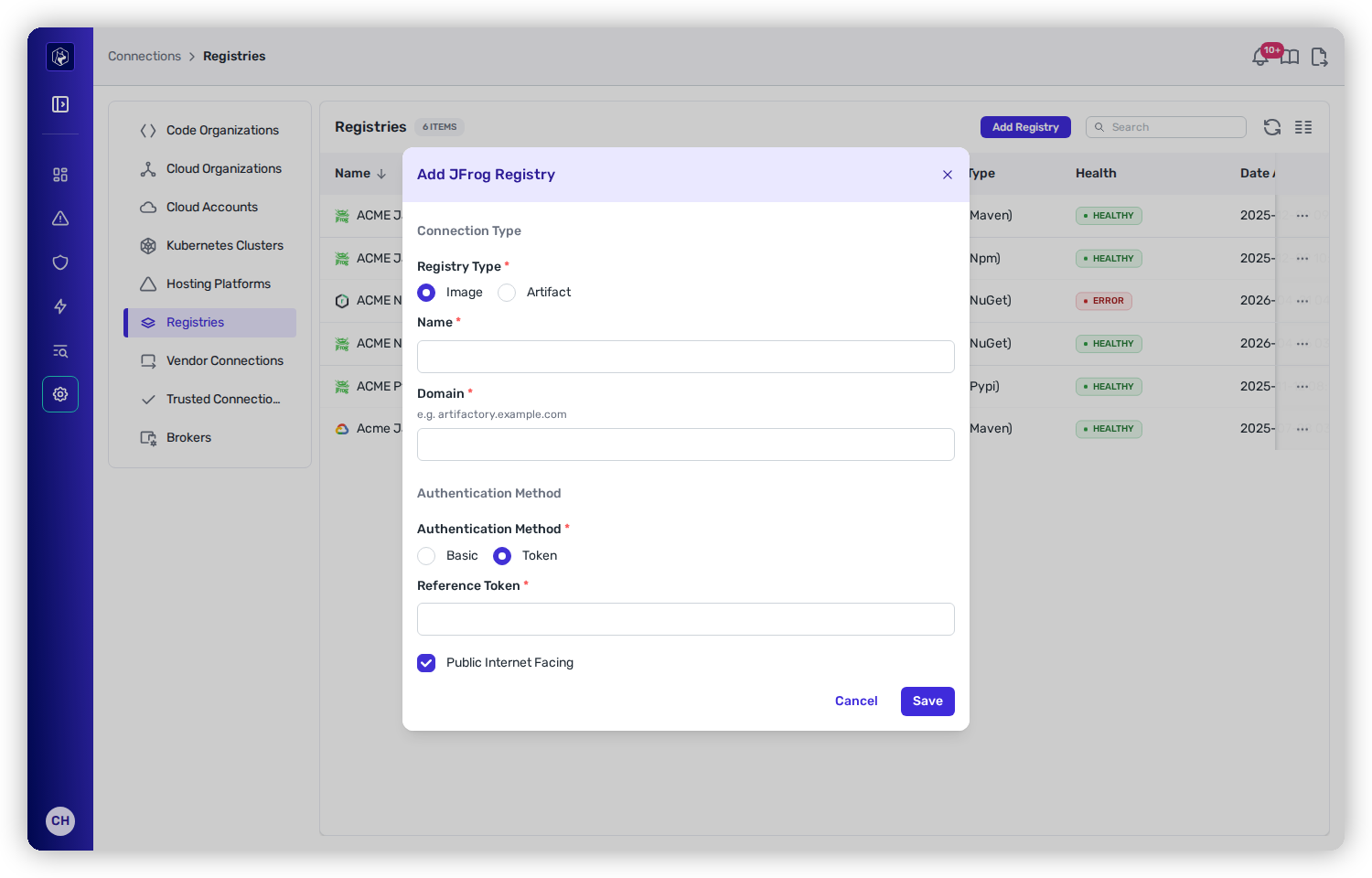1372x878 pixels.
Task: Close the Add JFrog Registry dialog
Action: point(948,175)
